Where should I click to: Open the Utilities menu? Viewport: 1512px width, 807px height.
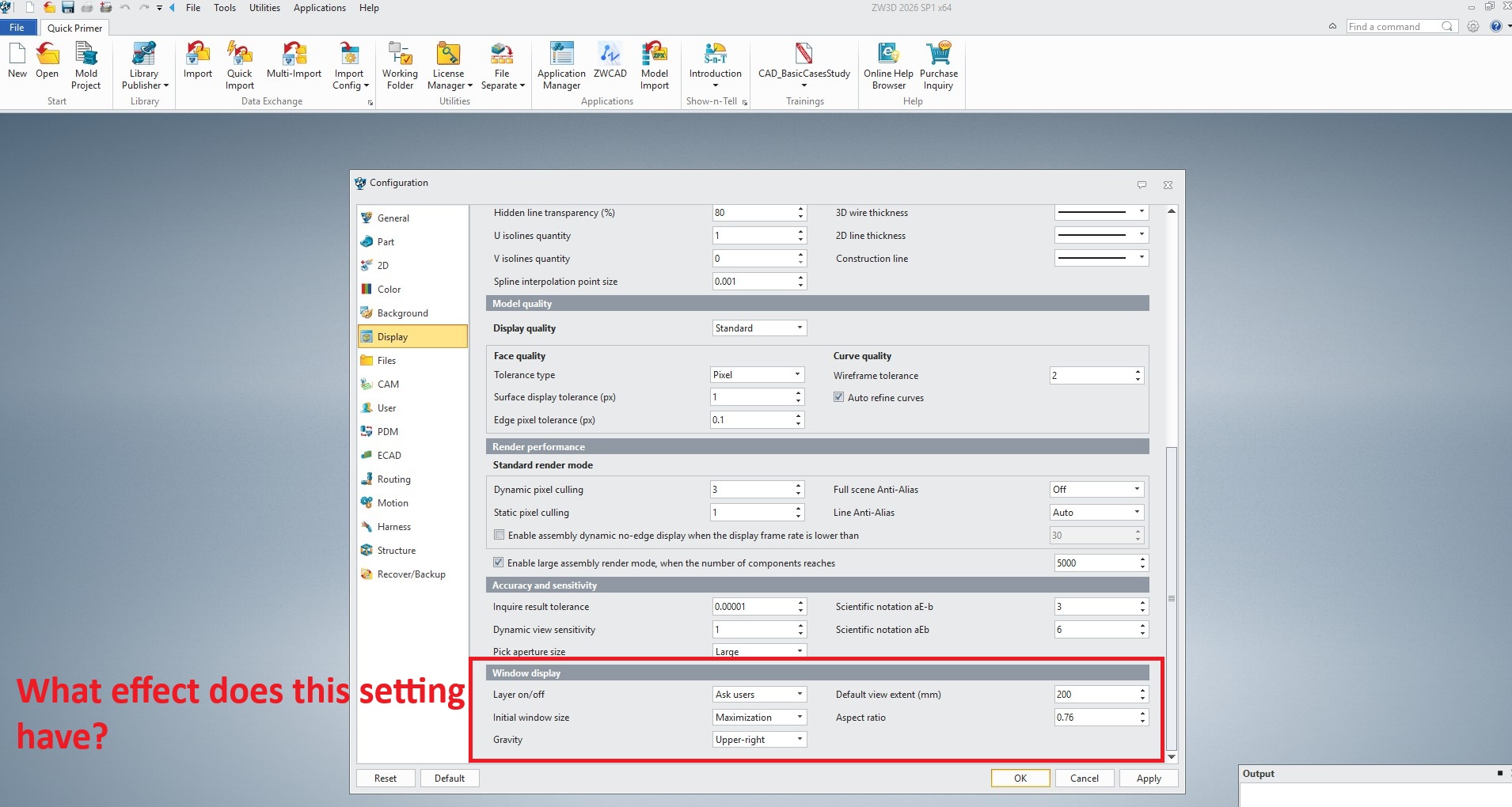tap(264, 8)
